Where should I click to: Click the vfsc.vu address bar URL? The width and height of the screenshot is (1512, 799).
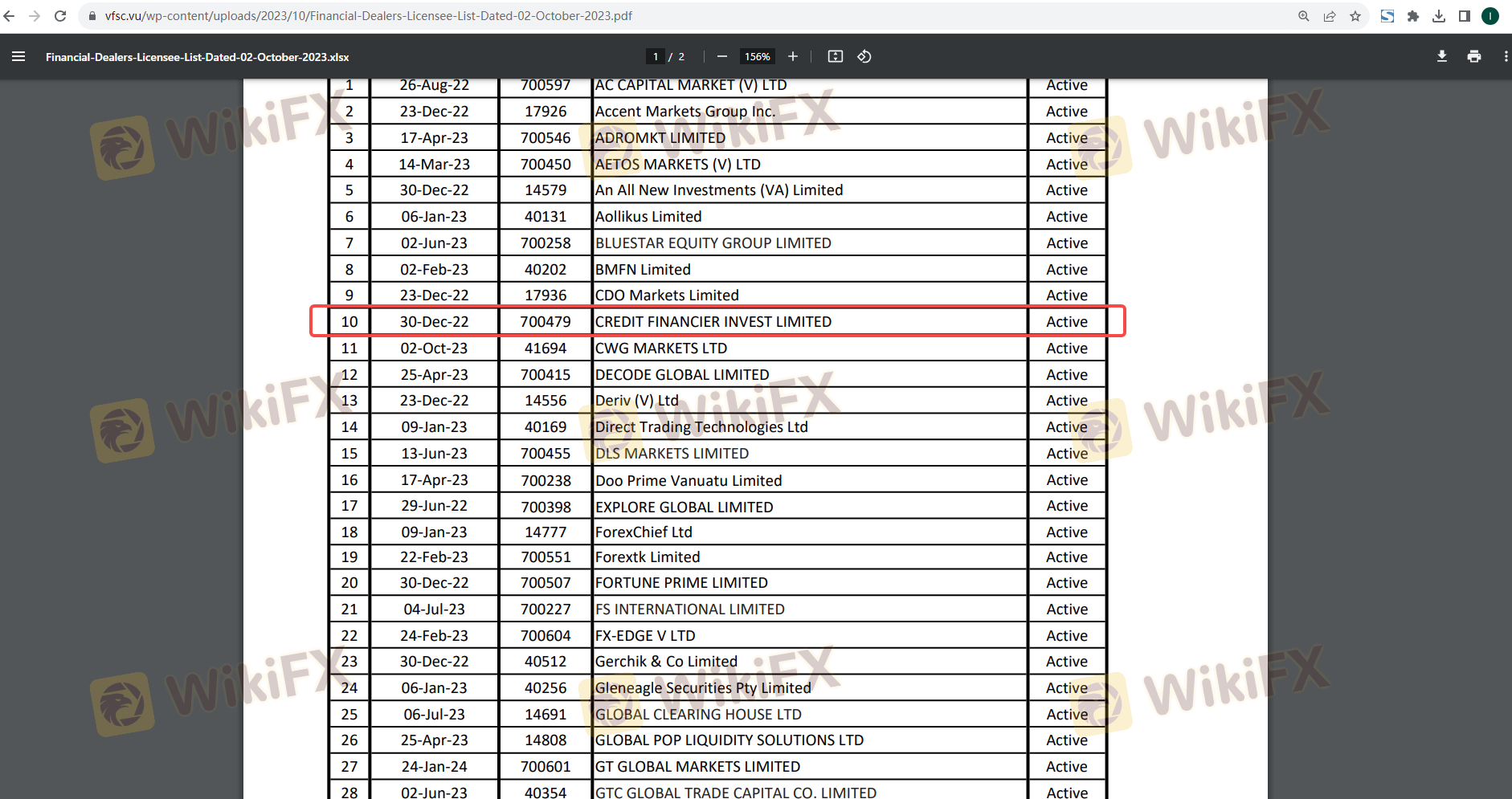click(368, 16)
